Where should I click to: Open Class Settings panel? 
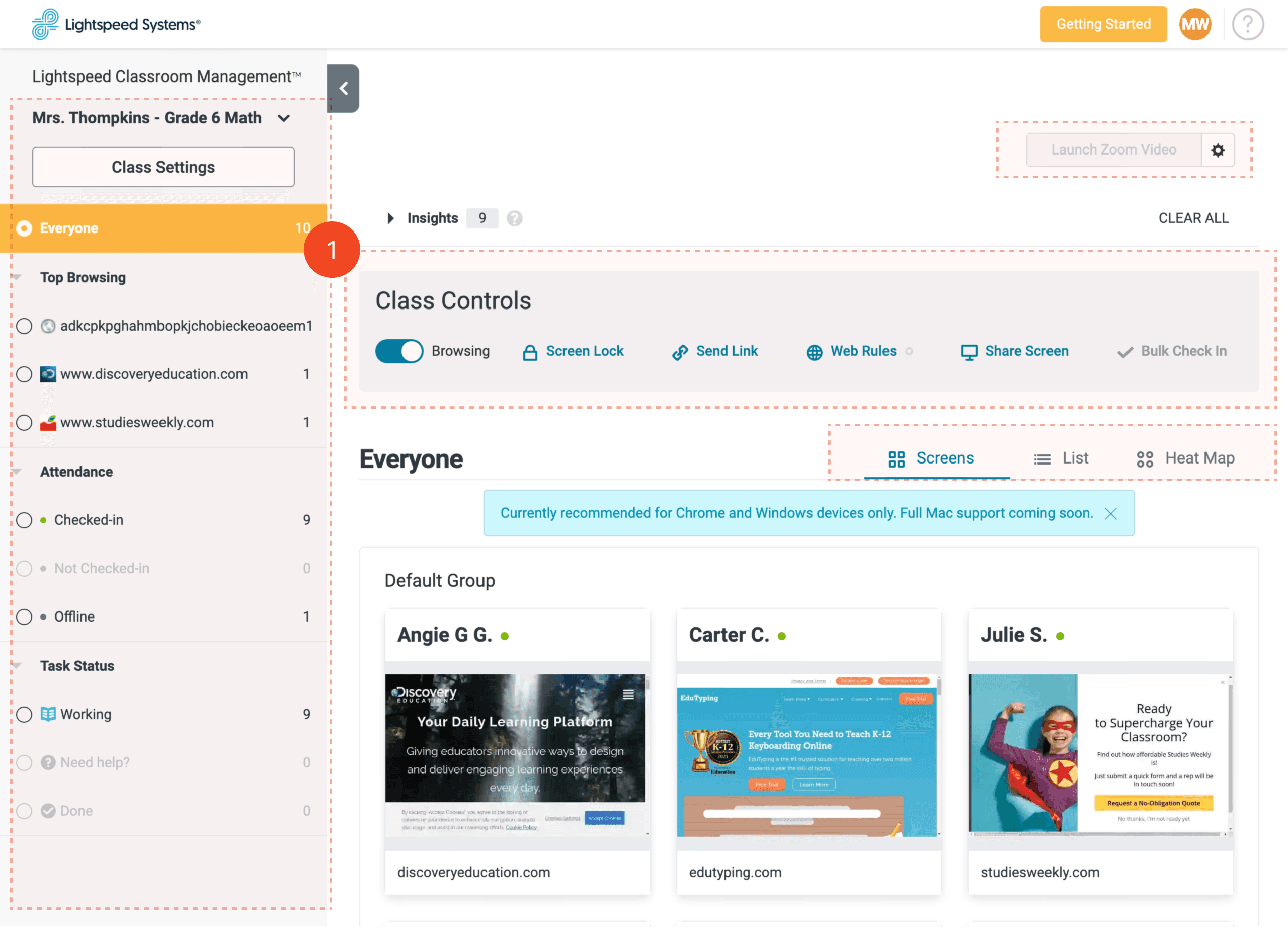[x=164, y=166]
